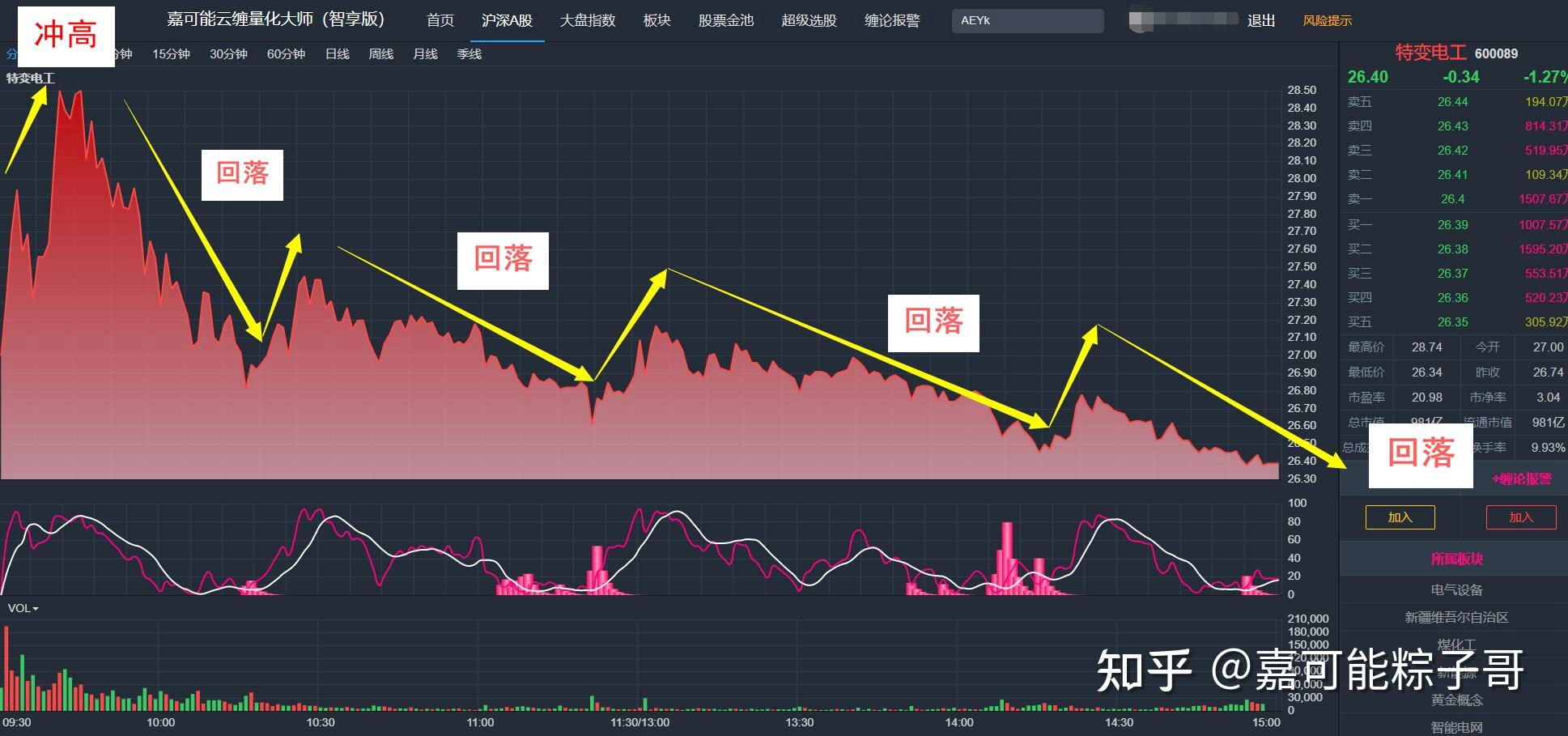Viewport: 1568px width, 736px height.
Task: Open the 黄金概念 sector link
Action: [x=1456, y=700]
